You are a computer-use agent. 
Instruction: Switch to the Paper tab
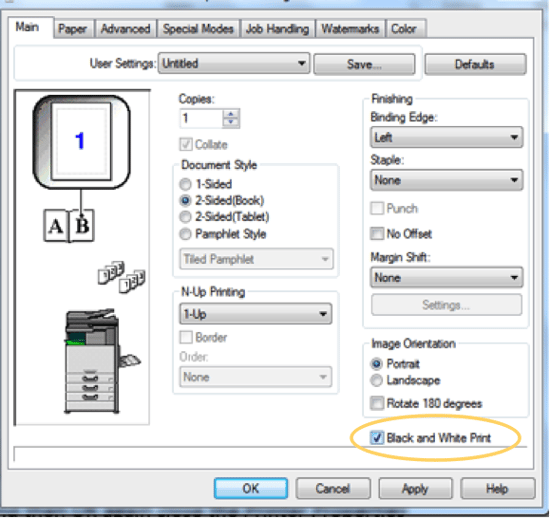coord(73,29)
